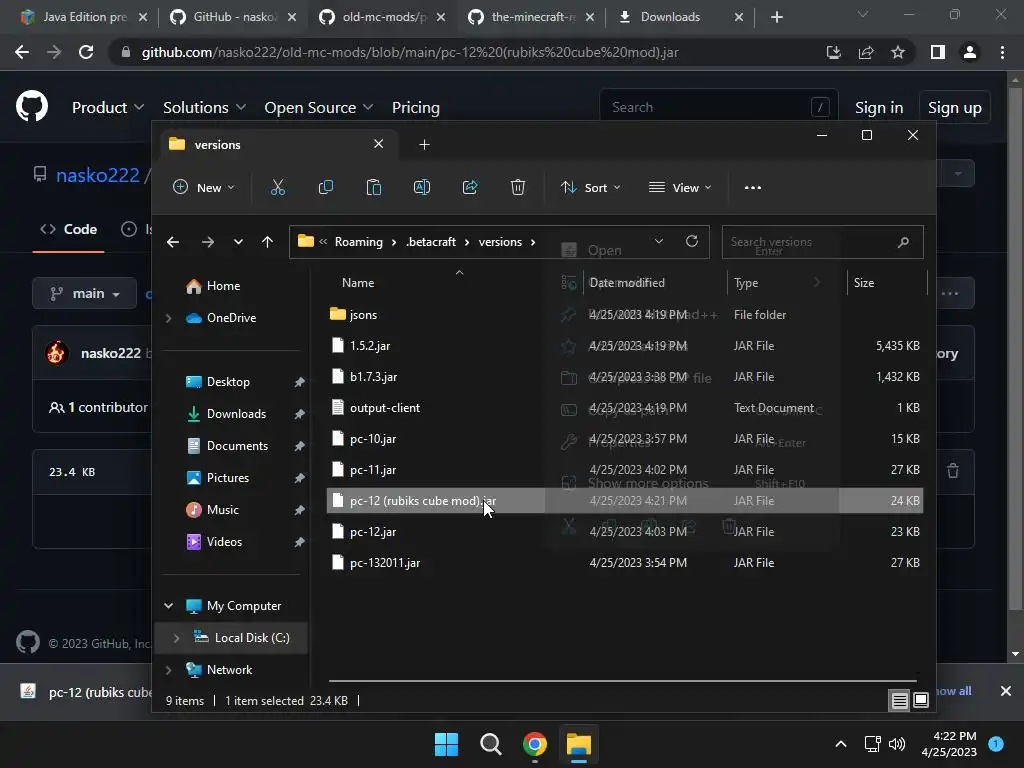
Task: Switch to details view icon in status bar
Action: pos(899,701)
